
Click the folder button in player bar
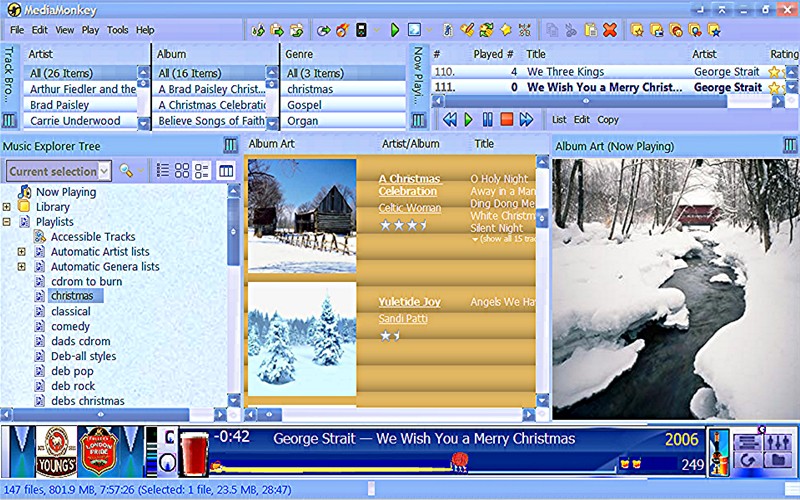click(x=778, y=460)
